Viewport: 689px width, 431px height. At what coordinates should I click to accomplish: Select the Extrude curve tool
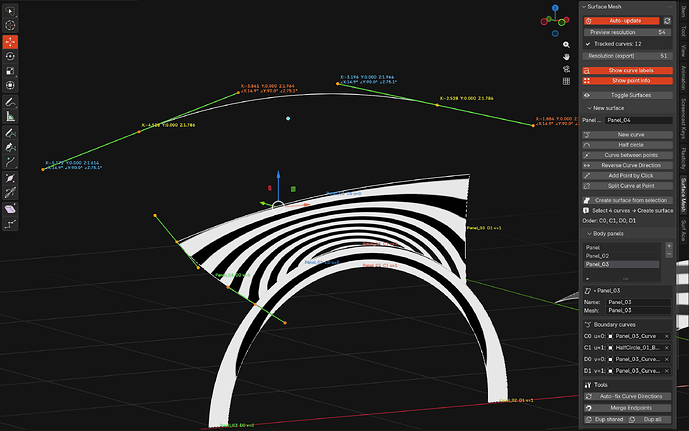point(10,162)
